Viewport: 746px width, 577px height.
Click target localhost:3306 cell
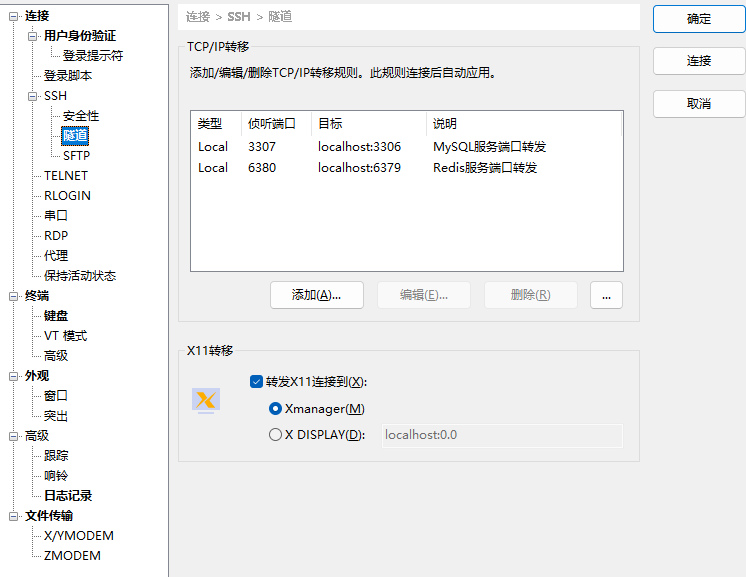pyautogui.click(x=359, y=147)
